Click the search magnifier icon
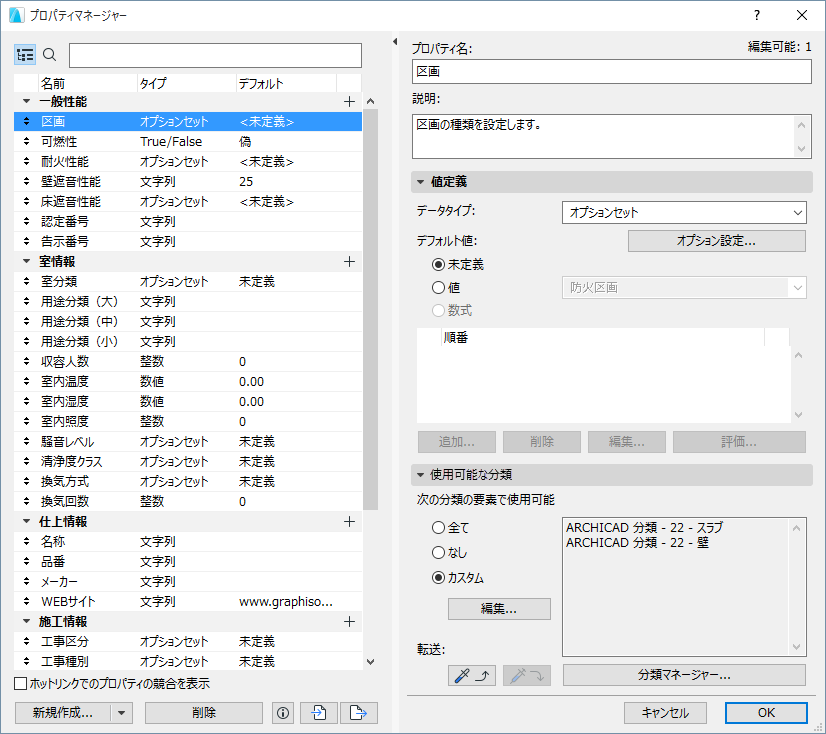This screenshot has height=734, width=826. (50, 54)
